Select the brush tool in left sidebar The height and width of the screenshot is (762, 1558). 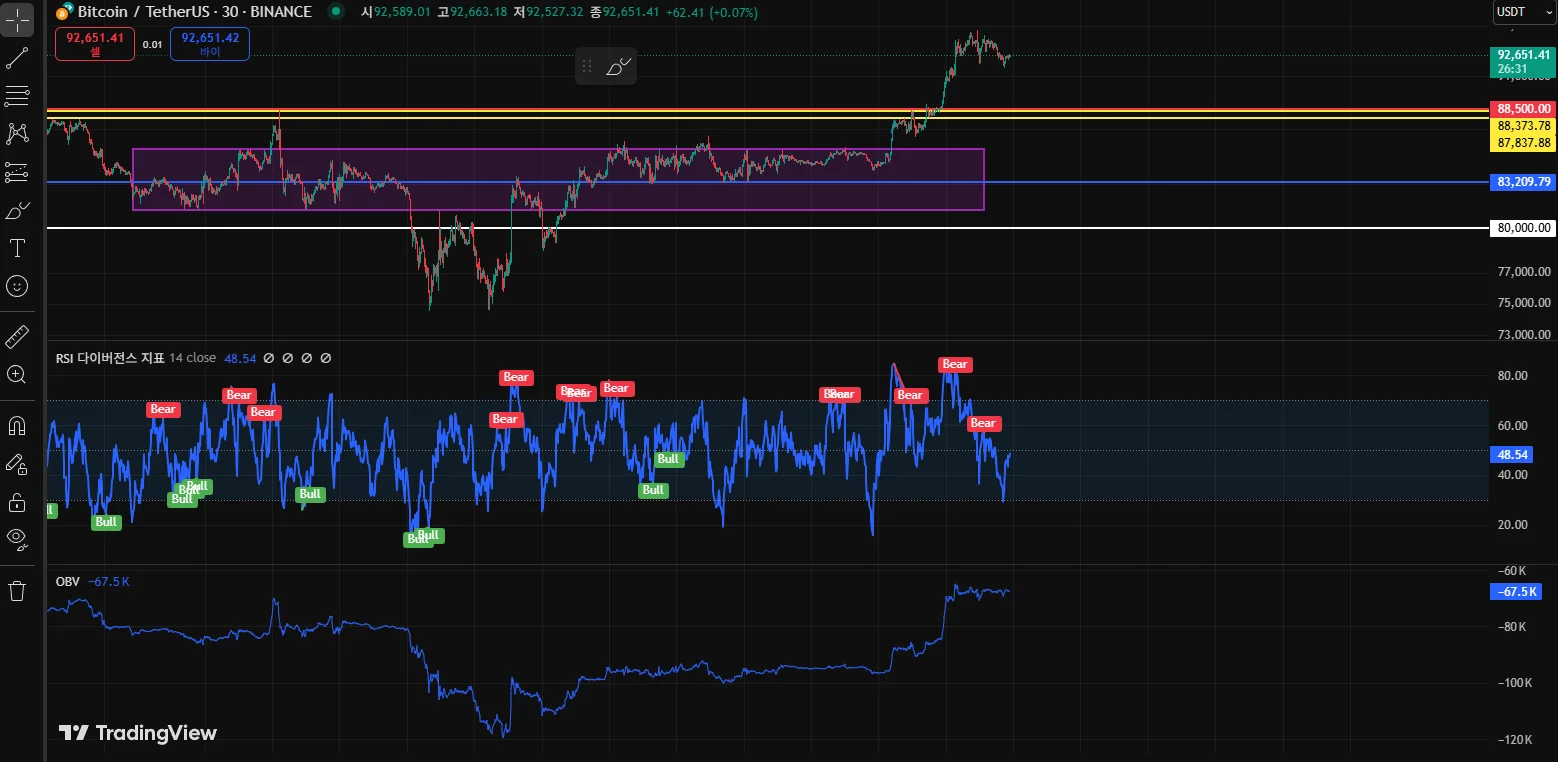(17, 211)
